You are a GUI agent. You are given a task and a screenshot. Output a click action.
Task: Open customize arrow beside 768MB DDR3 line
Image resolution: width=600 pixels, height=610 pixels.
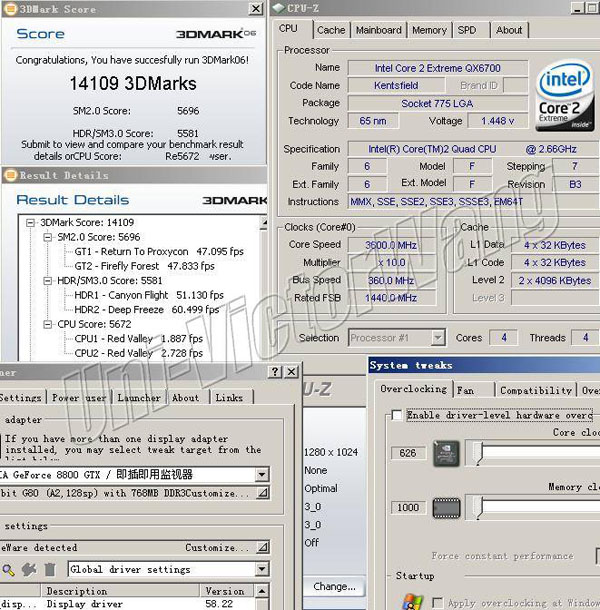(263, 493)
